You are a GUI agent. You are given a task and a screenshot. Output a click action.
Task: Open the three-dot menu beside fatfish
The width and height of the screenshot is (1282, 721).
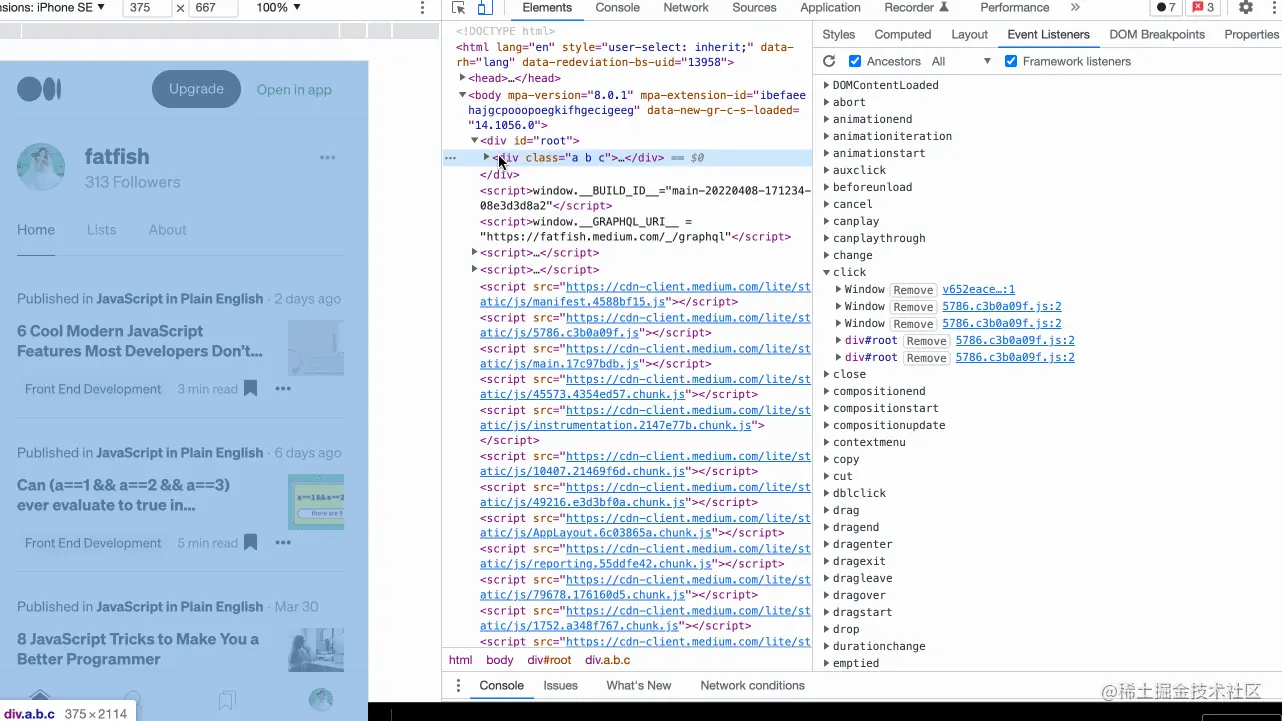[328, 157]
